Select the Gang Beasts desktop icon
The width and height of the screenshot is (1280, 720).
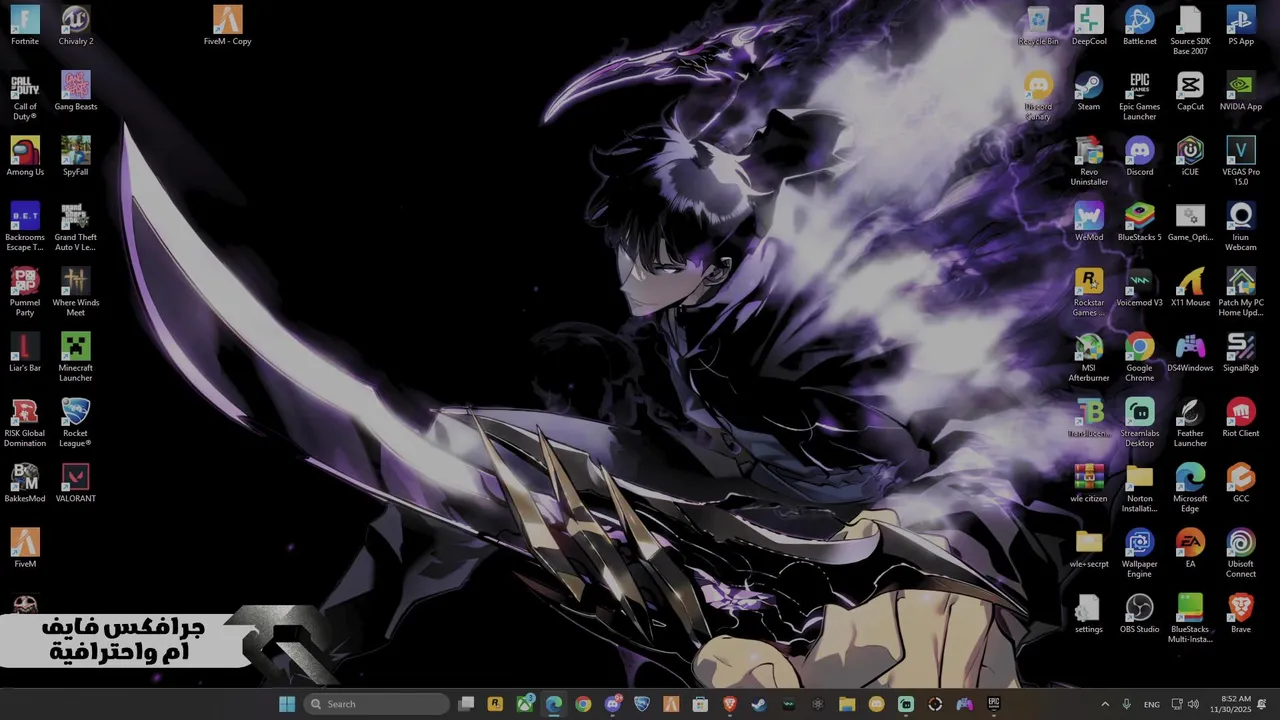pos(76,91)
